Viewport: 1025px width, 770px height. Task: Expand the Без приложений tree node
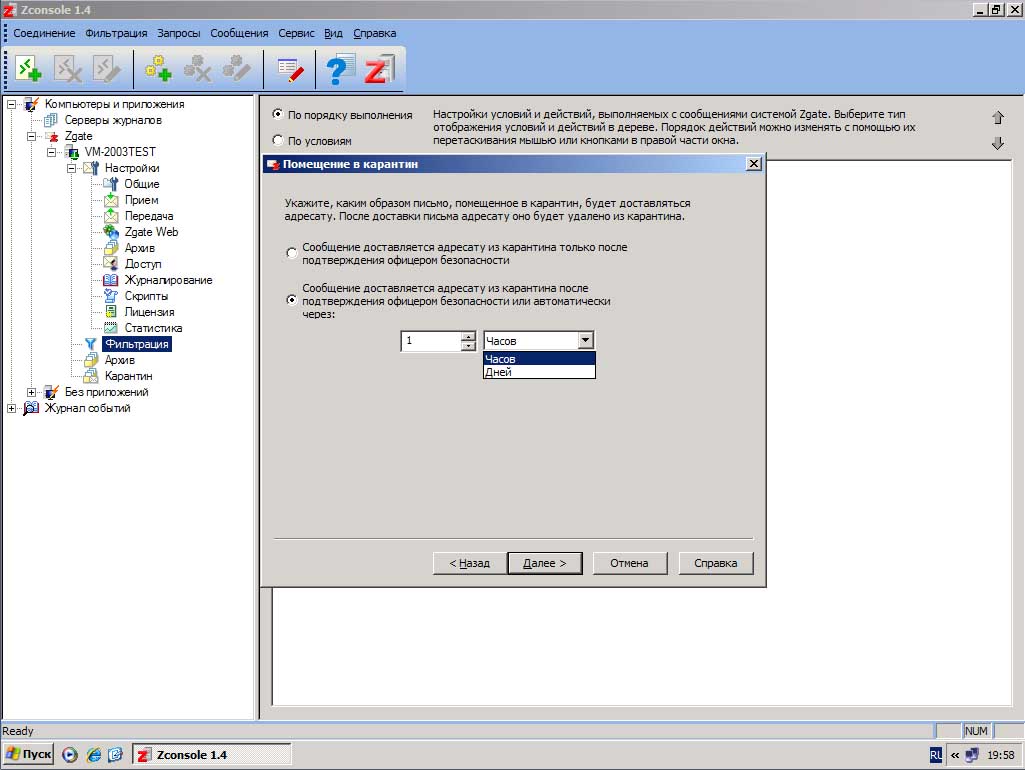31,392
